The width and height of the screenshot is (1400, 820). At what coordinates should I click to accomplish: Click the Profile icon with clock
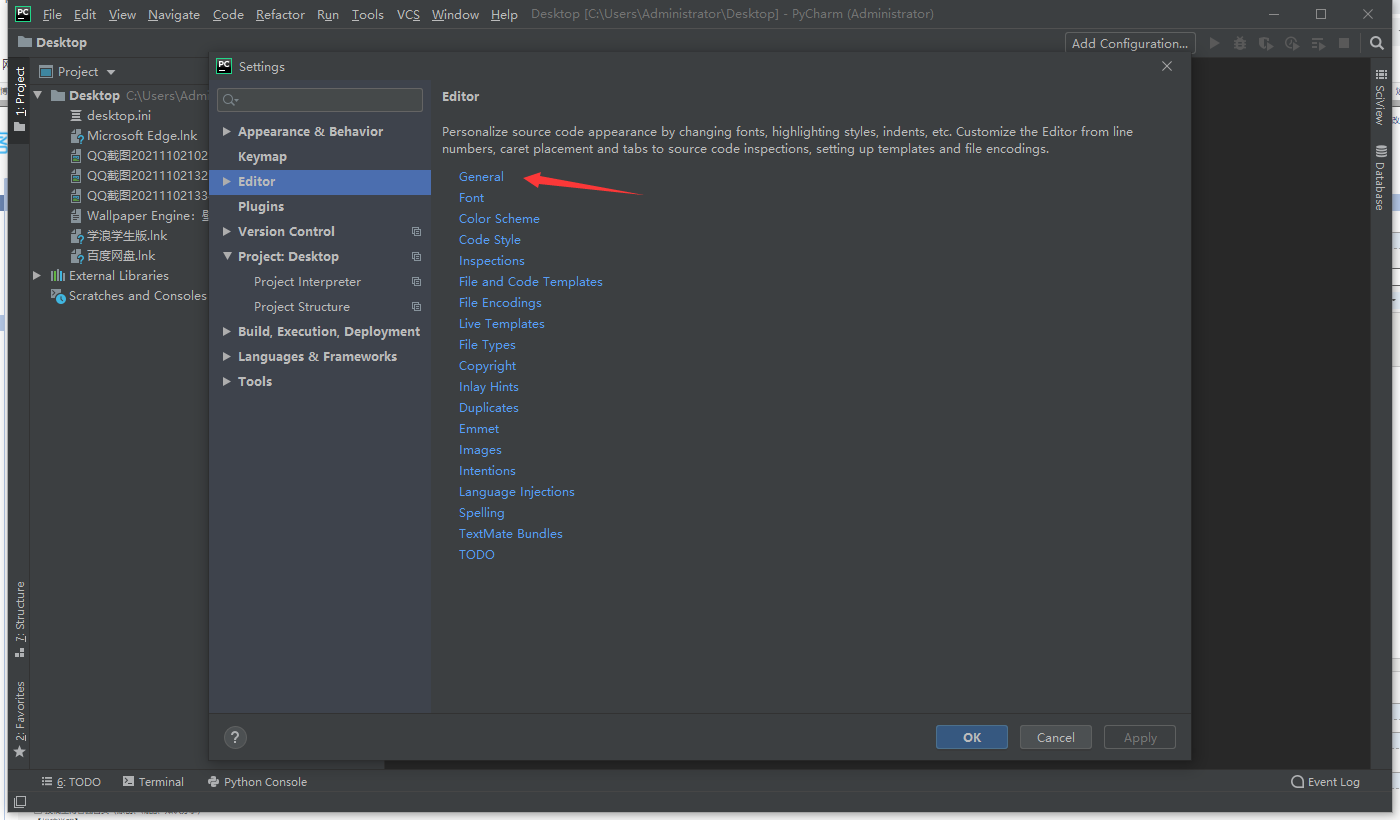(x=1292, y=43)
